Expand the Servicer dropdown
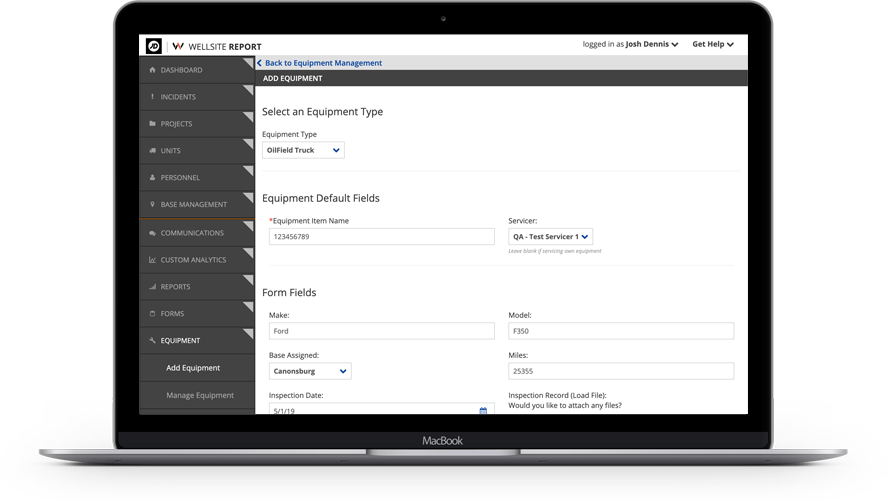The height and width of the screenshot is (504, 889). pos(550,237)
